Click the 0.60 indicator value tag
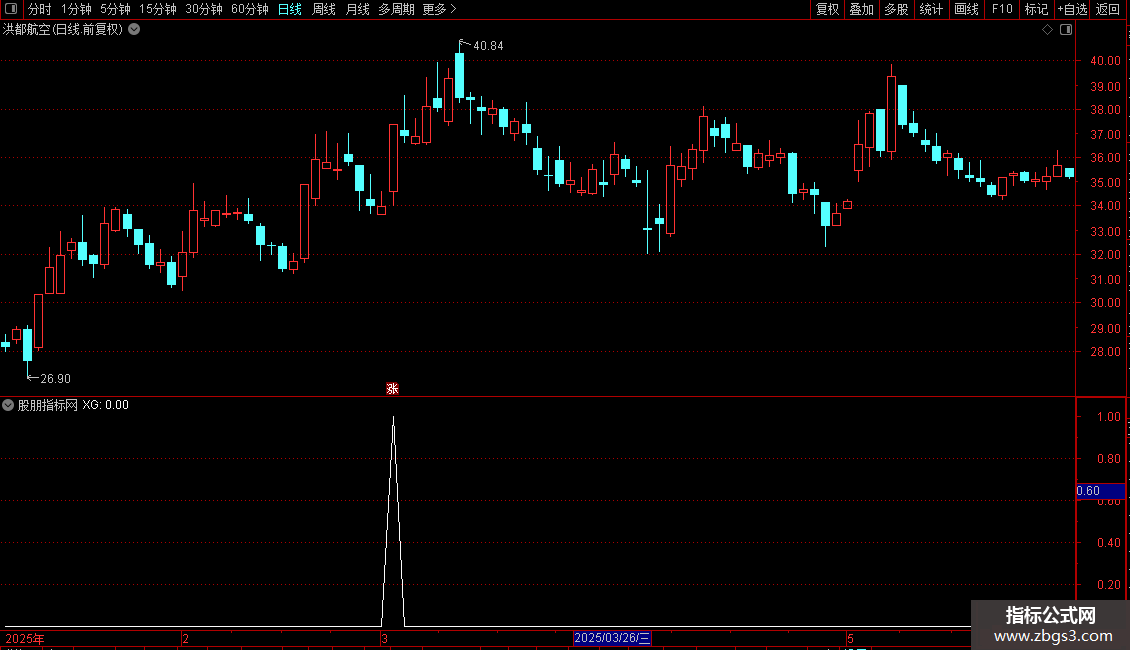This screenshot has width=1130, height=650. pos(1100,491)
